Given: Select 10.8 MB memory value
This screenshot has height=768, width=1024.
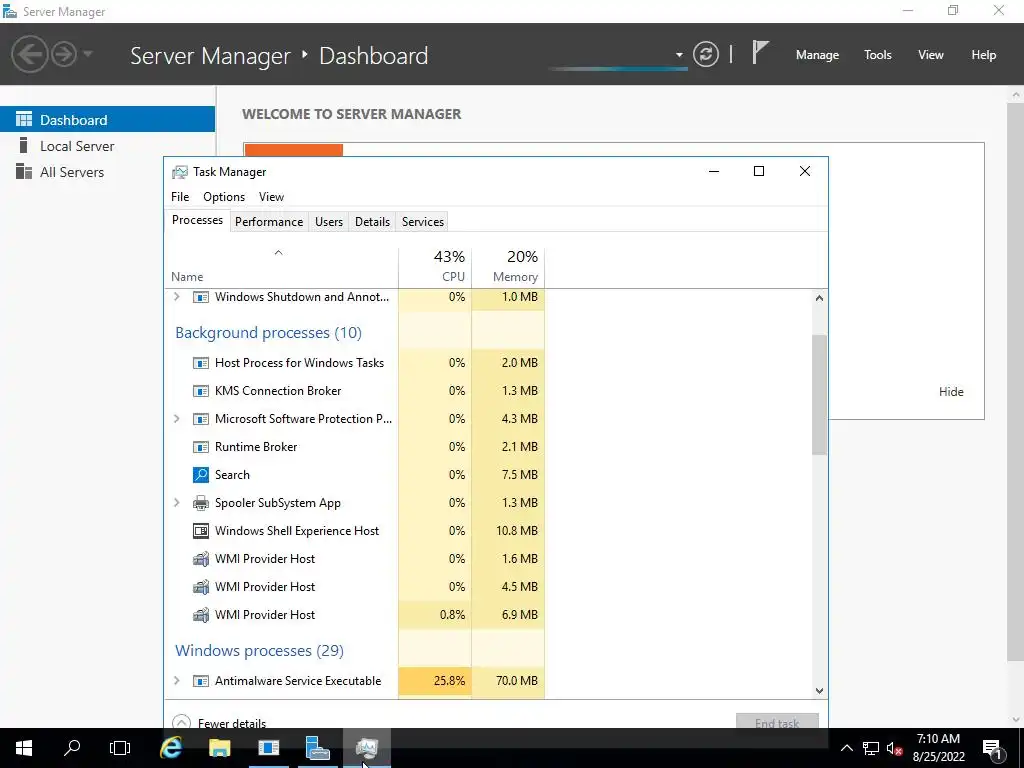Looking at the screenshot, I should pos(517,531).
